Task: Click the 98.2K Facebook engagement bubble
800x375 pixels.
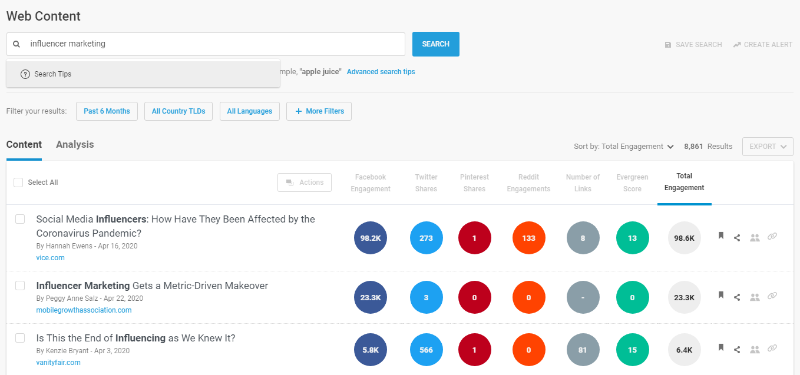Action: coord(370,238)
